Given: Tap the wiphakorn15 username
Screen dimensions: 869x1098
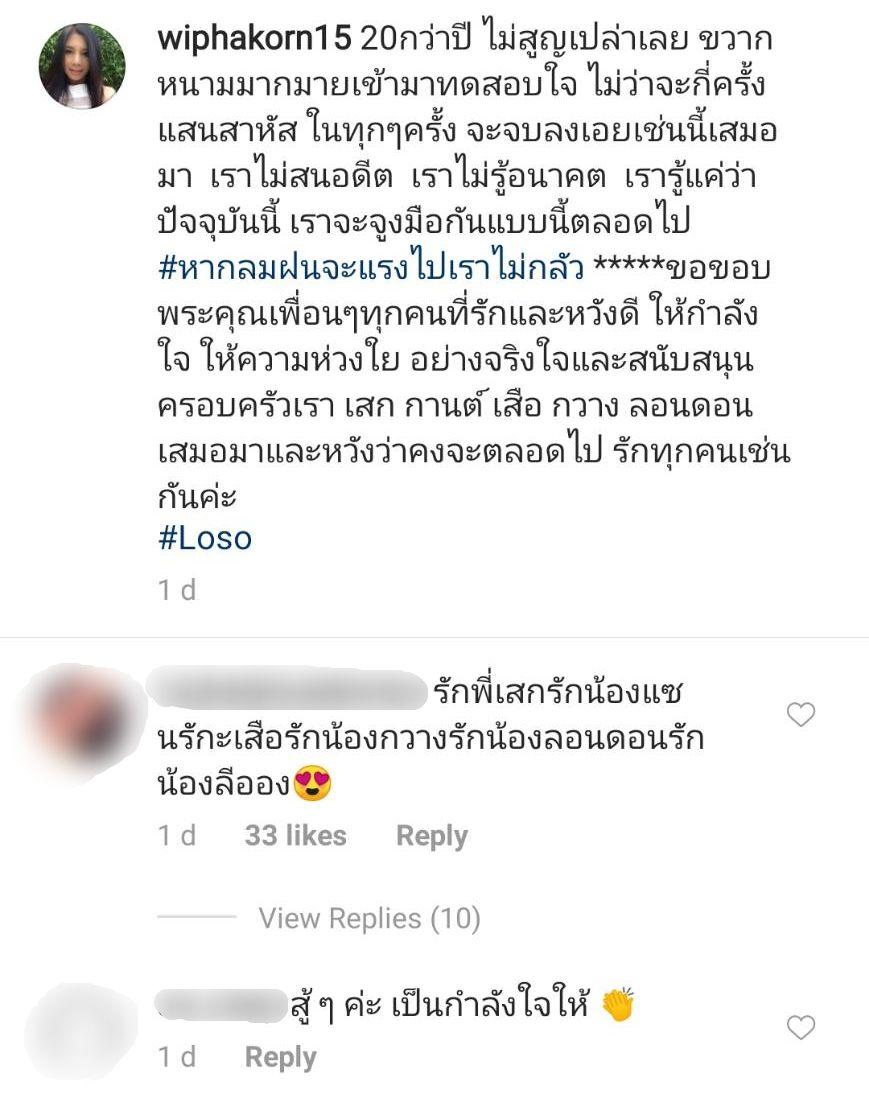Looking at the screenshot, I should tap(254, 38).
